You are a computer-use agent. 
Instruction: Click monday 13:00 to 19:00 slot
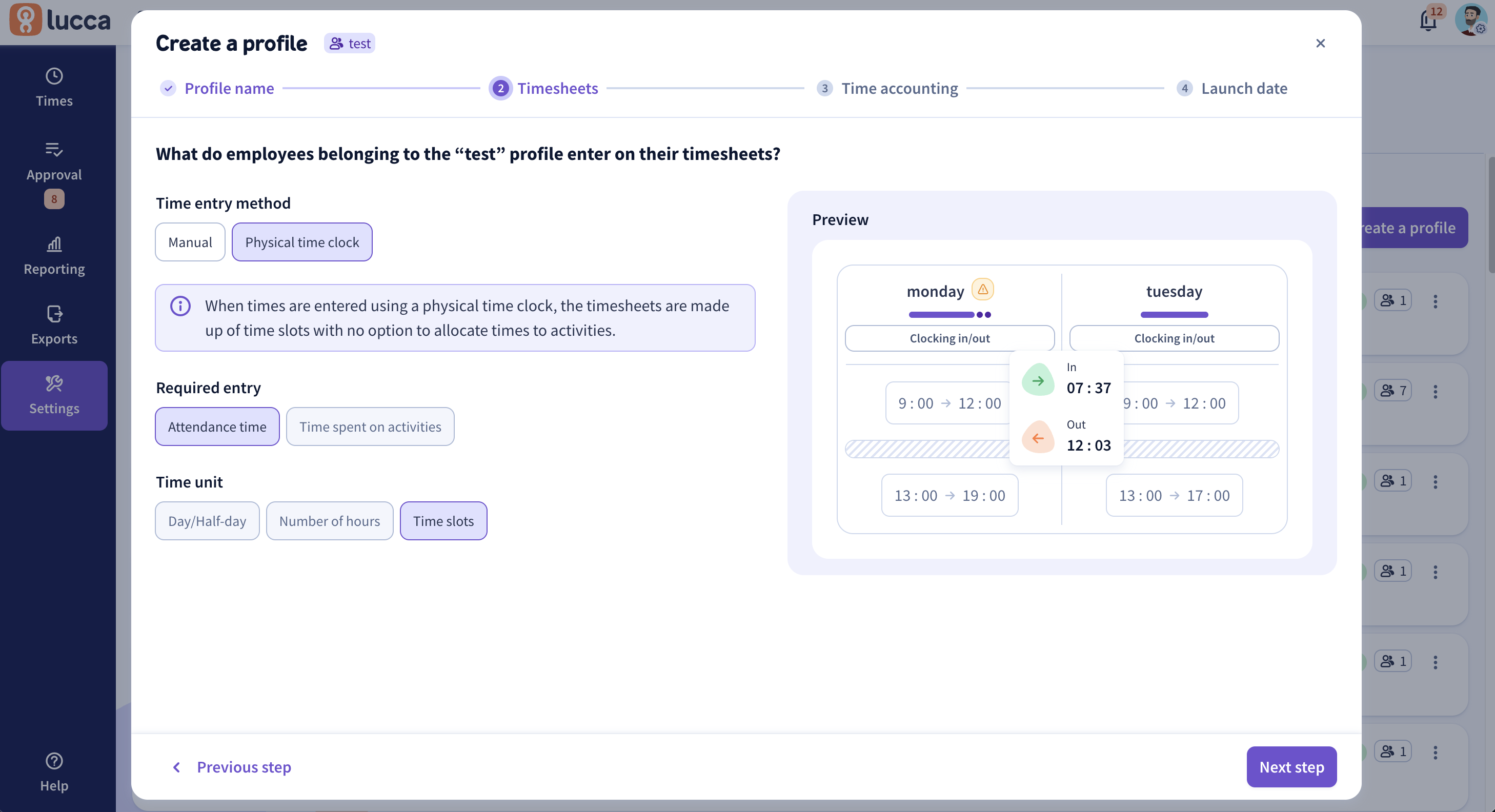coord(949,495)
